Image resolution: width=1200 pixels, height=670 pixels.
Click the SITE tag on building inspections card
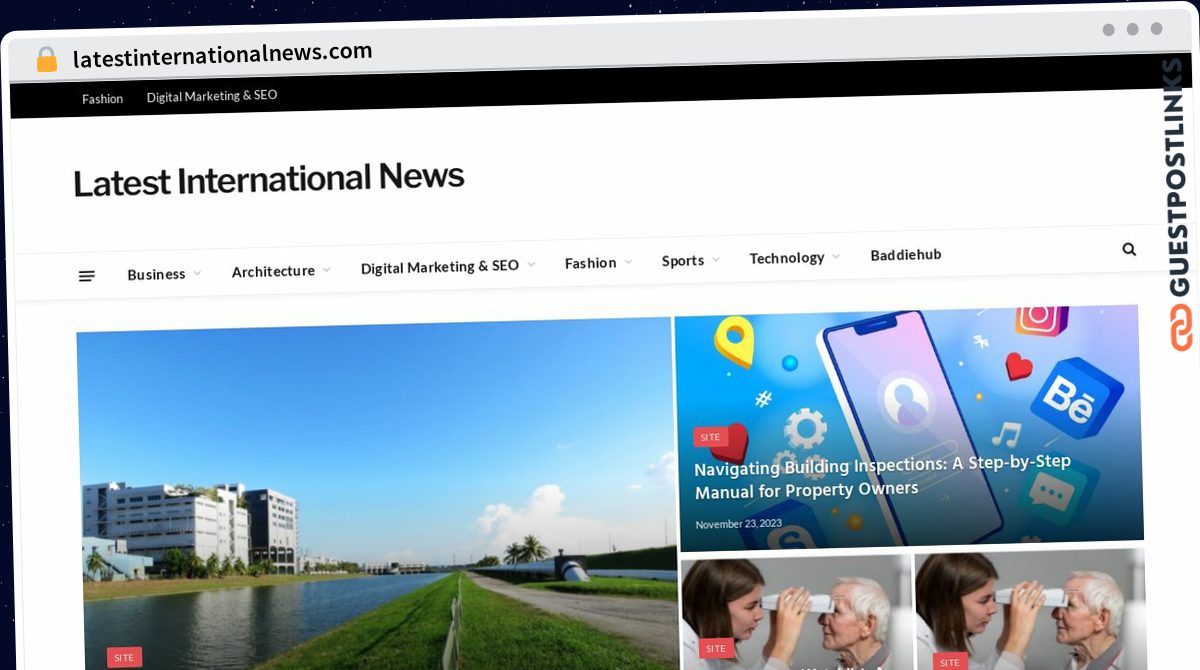coord(710,437)
